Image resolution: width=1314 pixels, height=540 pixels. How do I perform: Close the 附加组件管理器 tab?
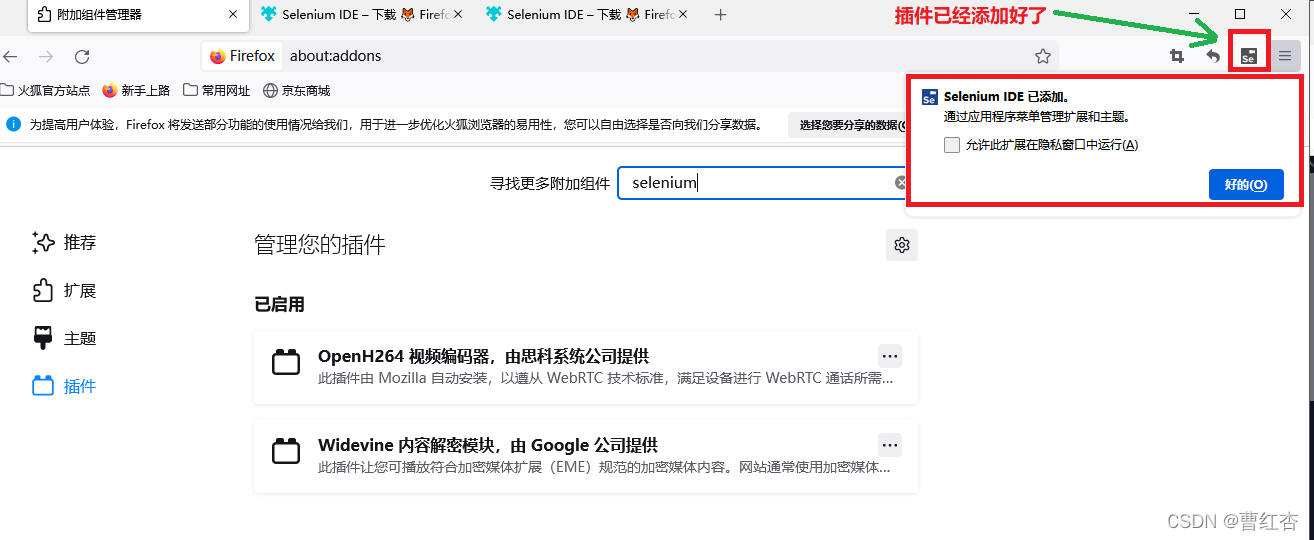pyautogui.click(x=233, y=14)
